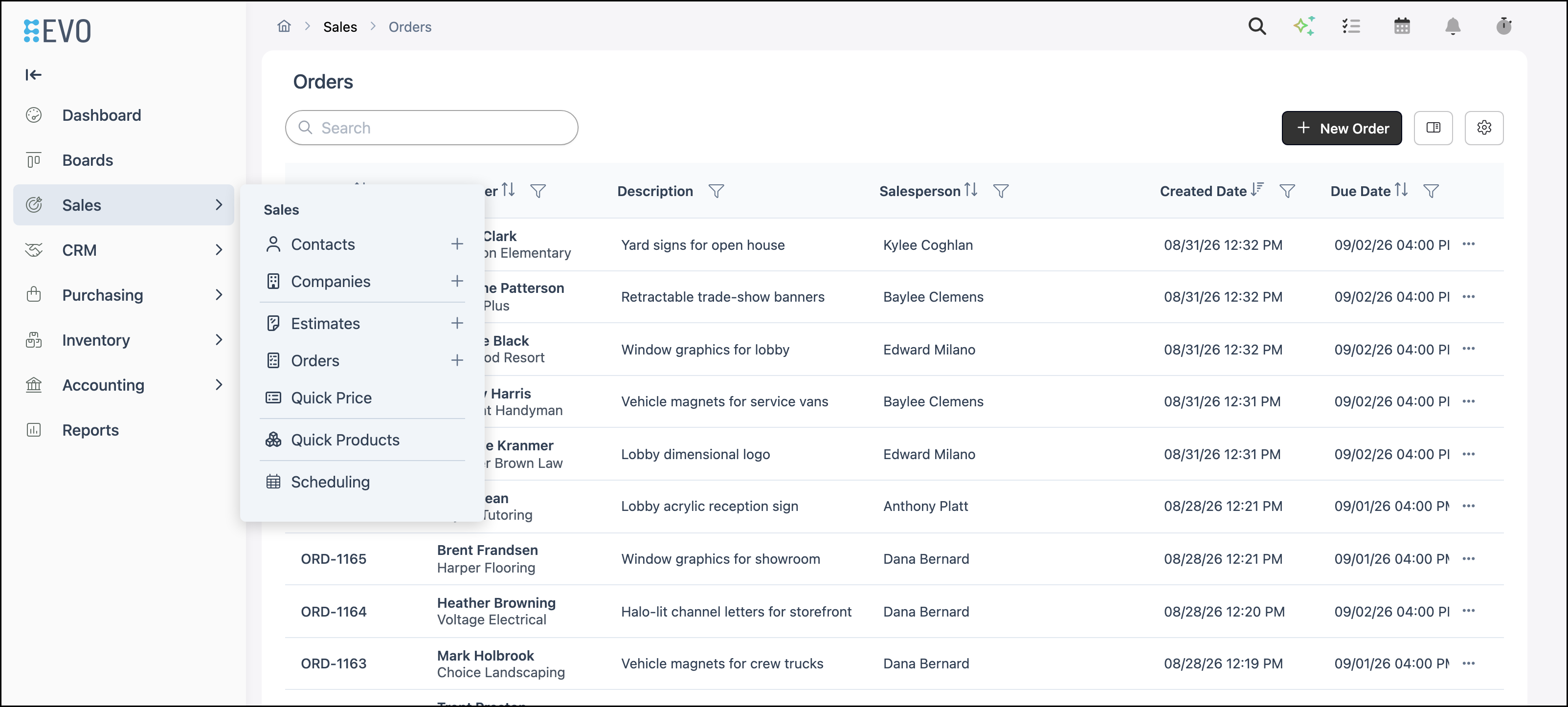Screen dimensions: 1568x707
Task: Expand the CRM sidebar chevron
Action: (219, 250)
